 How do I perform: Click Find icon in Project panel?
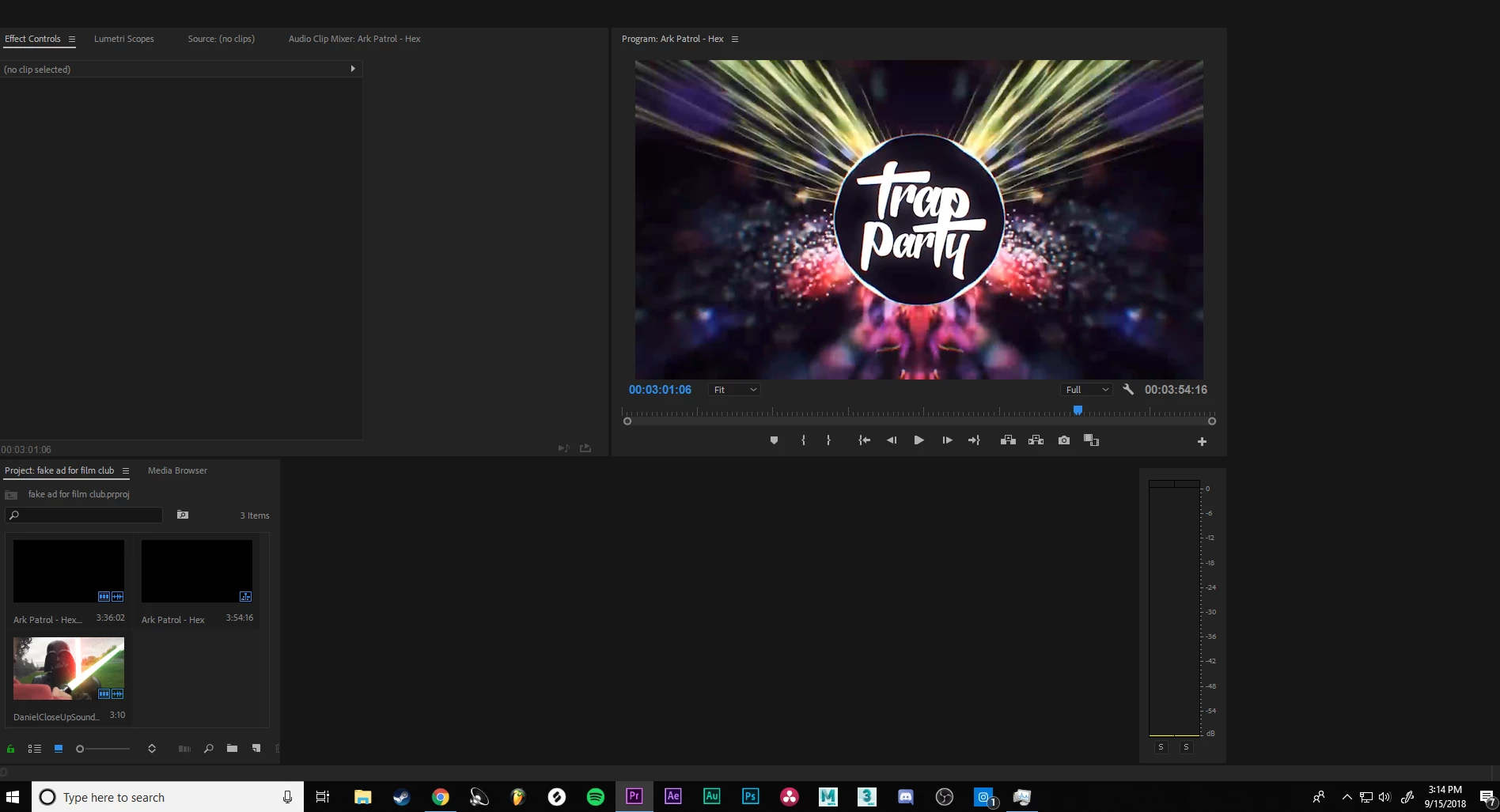tap(209, 749)
